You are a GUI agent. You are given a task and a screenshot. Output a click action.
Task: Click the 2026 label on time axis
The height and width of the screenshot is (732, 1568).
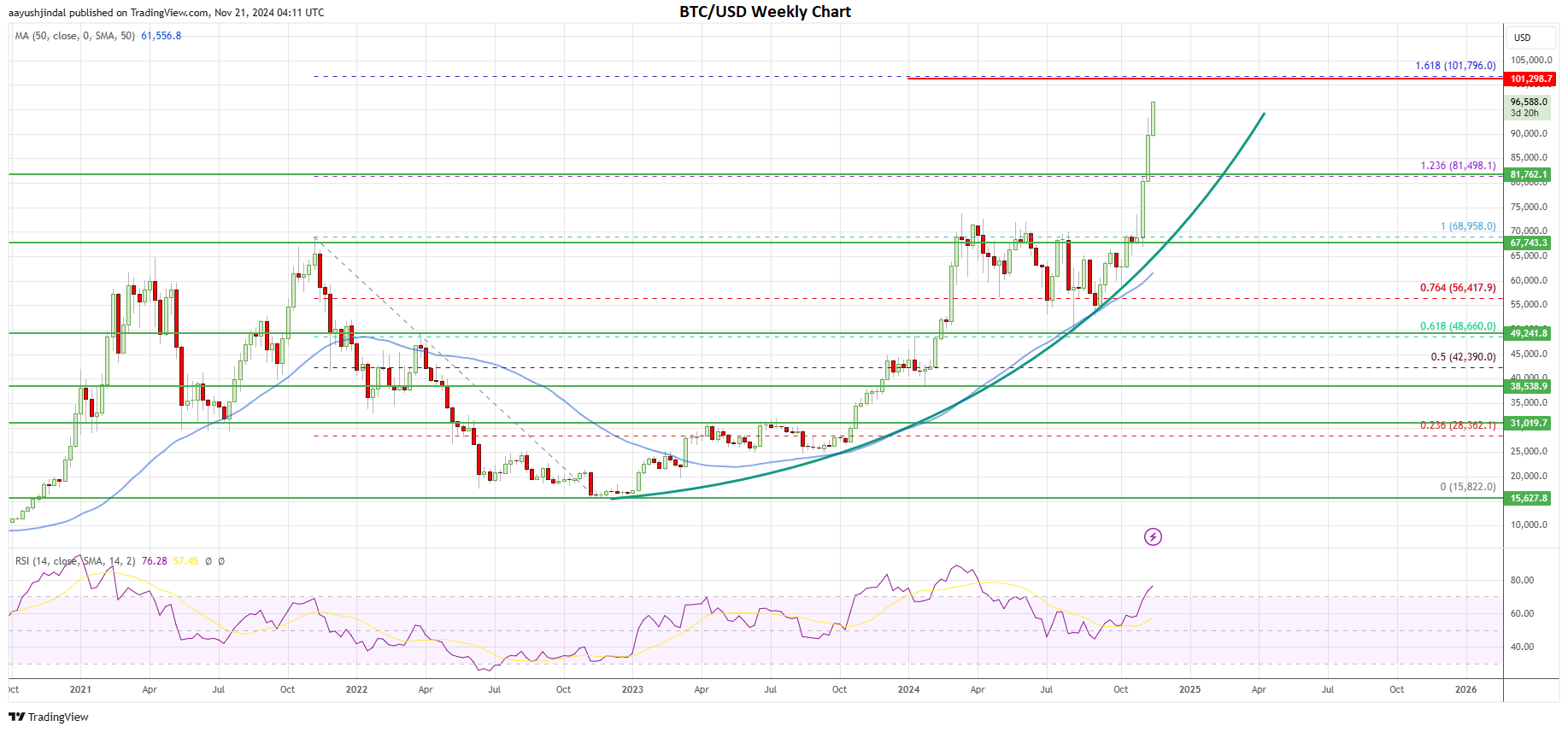pyautogui.click(x=1465, y=689)
